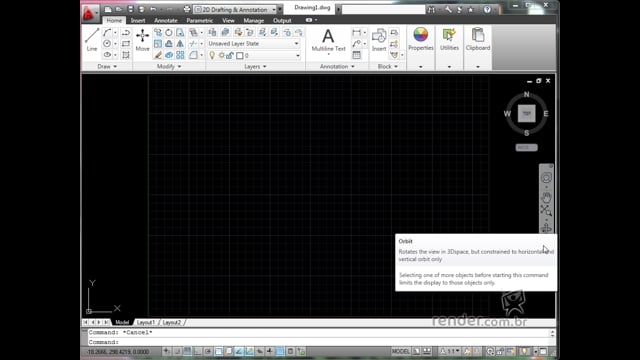Open the Properties panel button
The height and width of the screenshot is (360, 640).
pos(420,40)
